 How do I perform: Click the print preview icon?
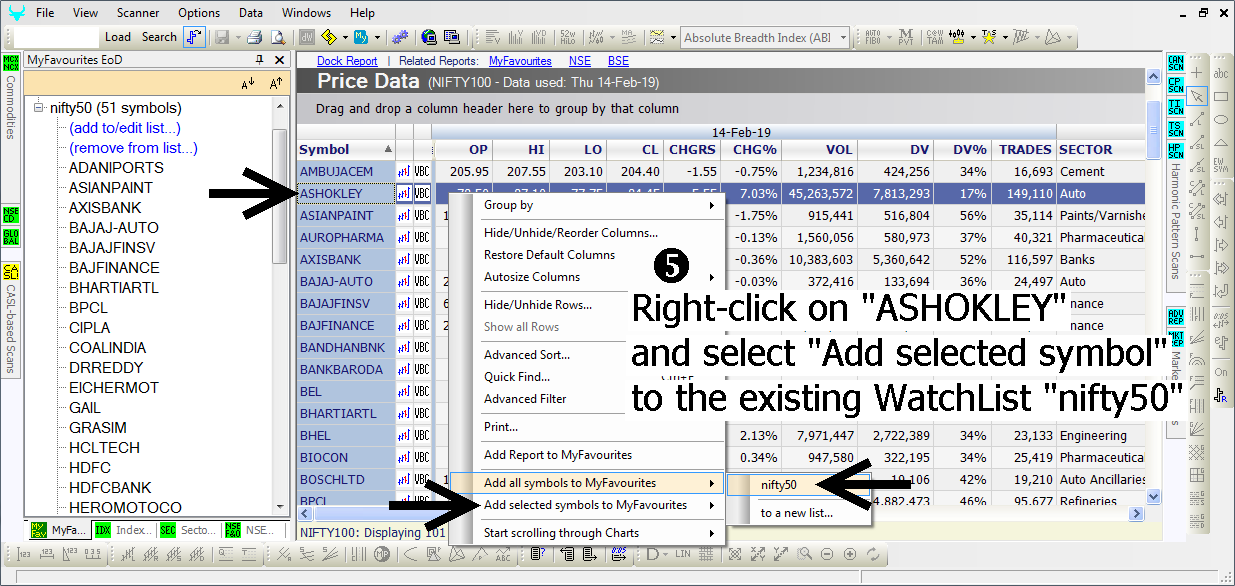pos(277,37)
